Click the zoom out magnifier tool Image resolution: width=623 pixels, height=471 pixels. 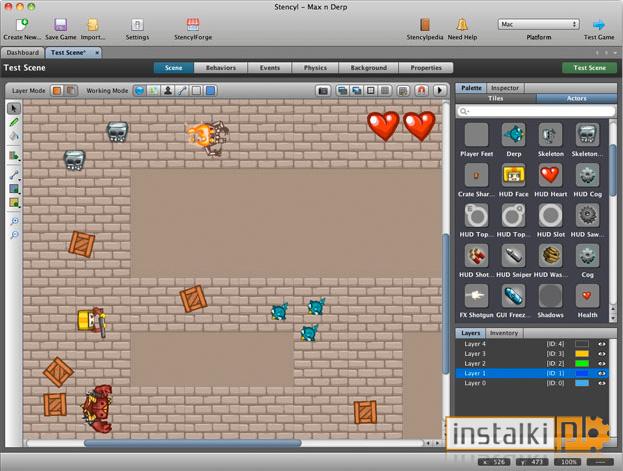tap(14, 235)
